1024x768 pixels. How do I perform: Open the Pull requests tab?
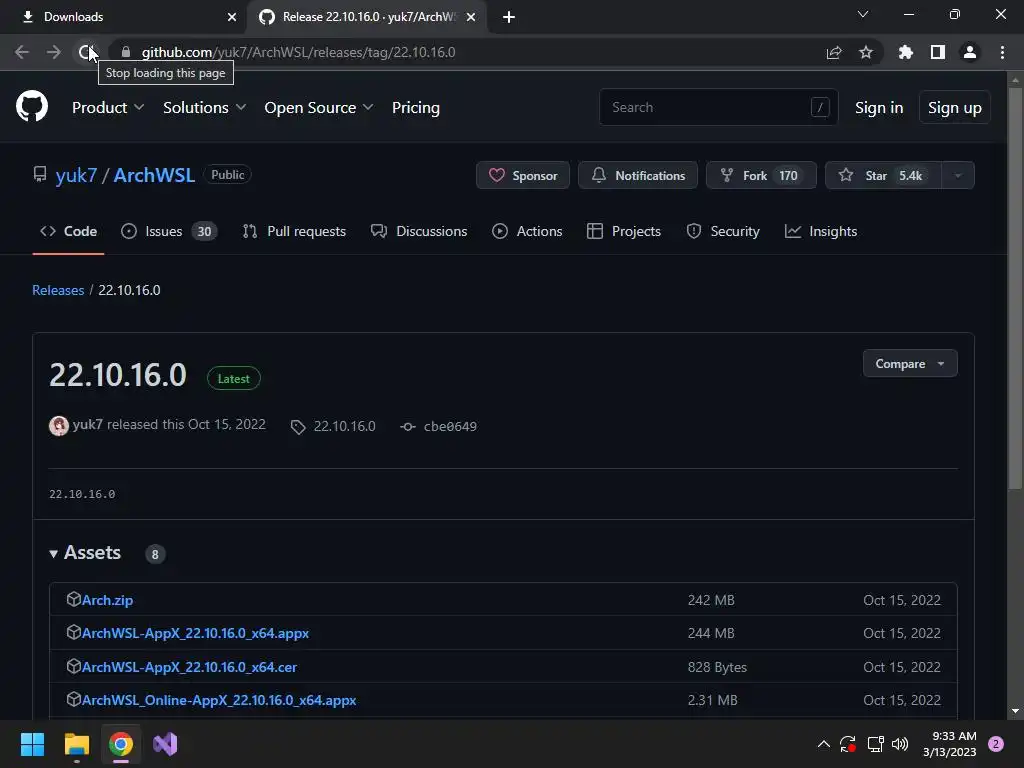[294, 231]
